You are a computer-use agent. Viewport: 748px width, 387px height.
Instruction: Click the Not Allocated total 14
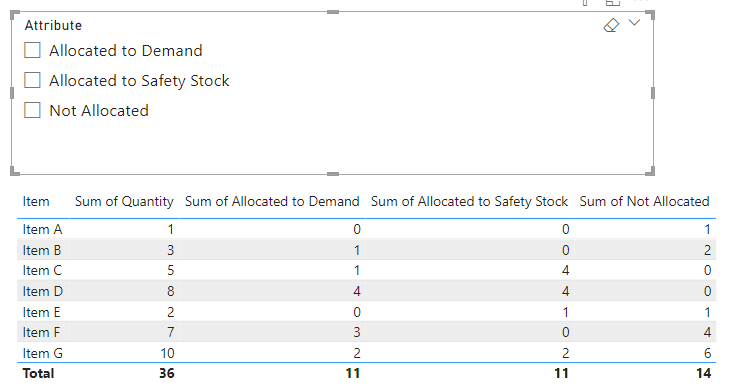pos(704,373)
